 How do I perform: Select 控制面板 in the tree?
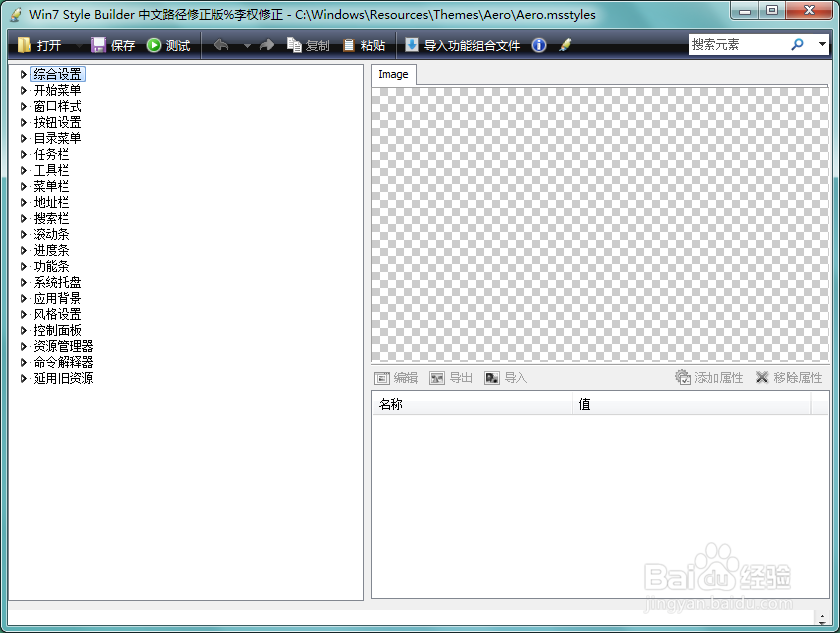point(57,330)
